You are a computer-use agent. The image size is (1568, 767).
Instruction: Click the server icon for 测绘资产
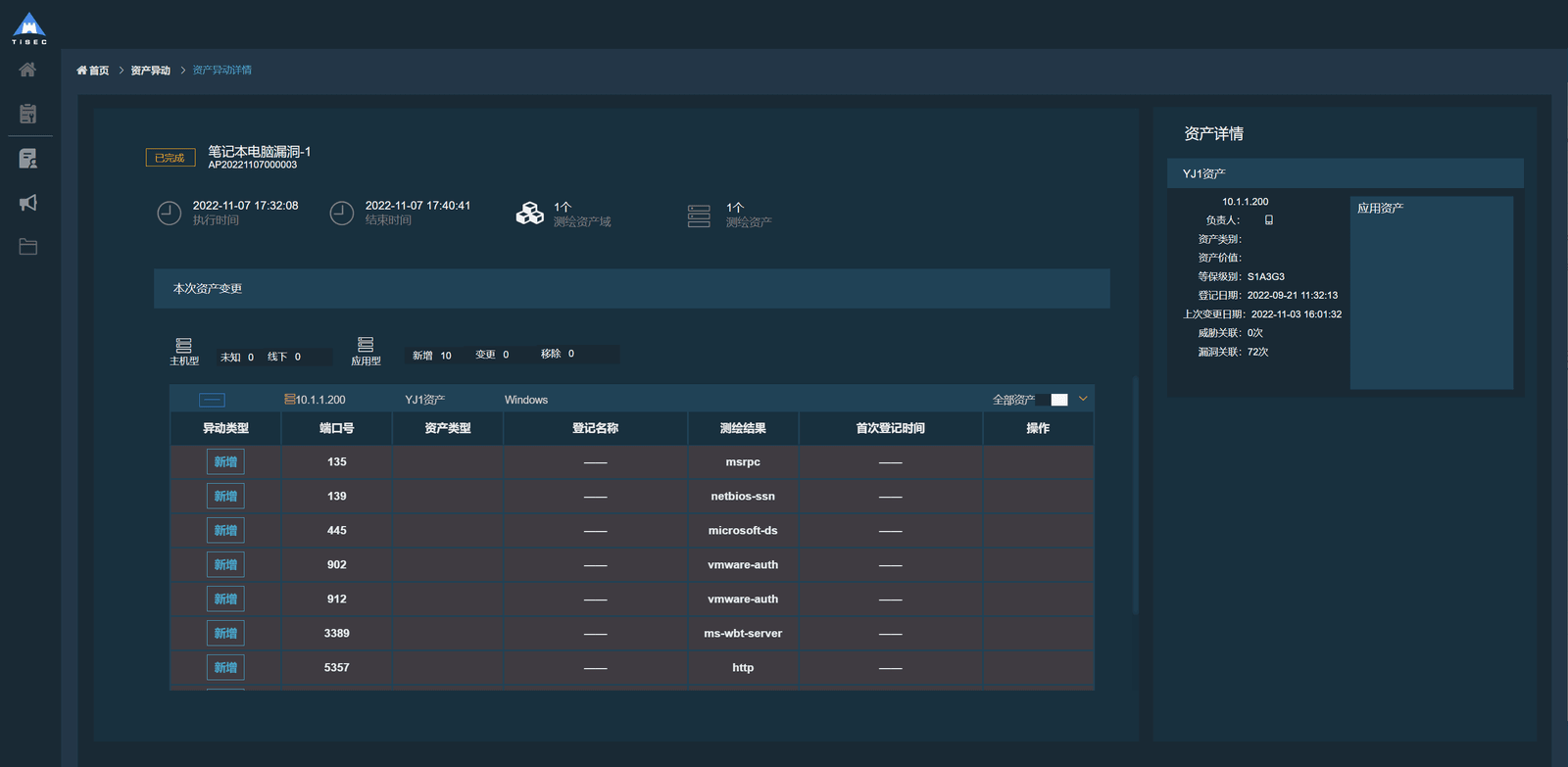point(699,216)
